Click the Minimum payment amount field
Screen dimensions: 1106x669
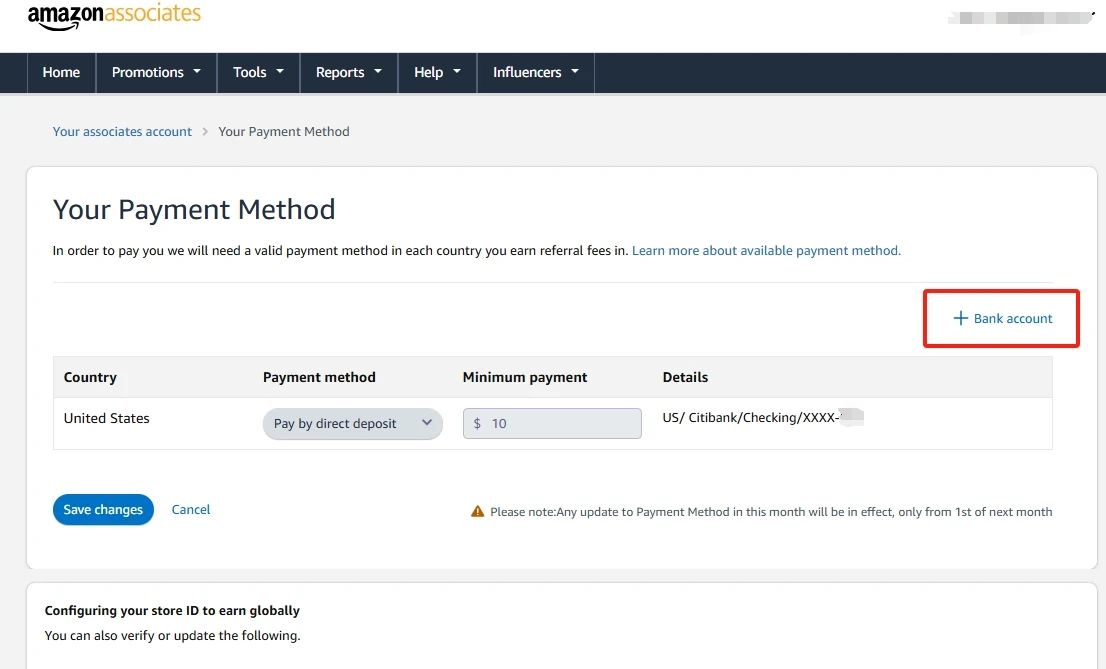pos(552,423)
